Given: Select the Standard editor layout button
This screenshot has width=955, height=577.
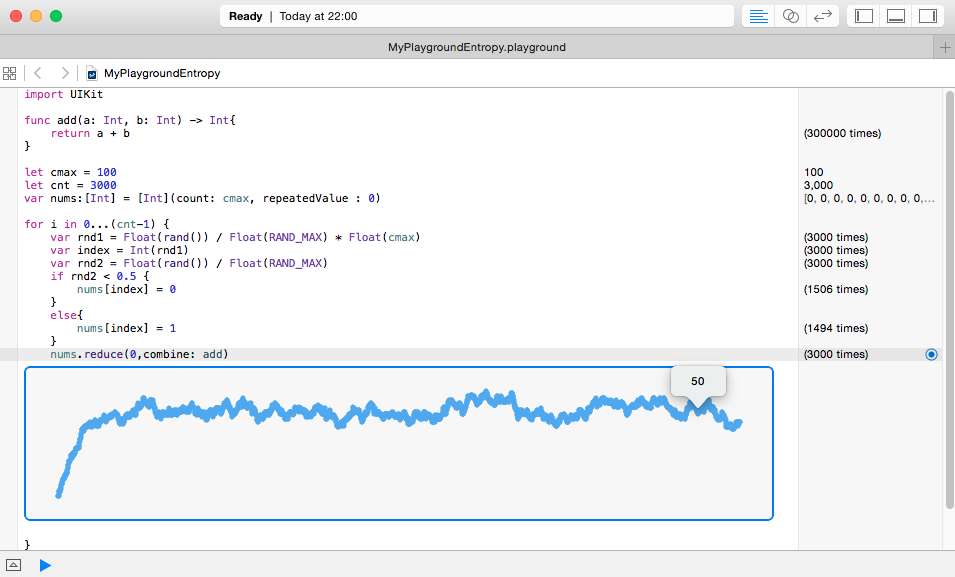Looking at the screenshot, I should [x=759, y=16].
